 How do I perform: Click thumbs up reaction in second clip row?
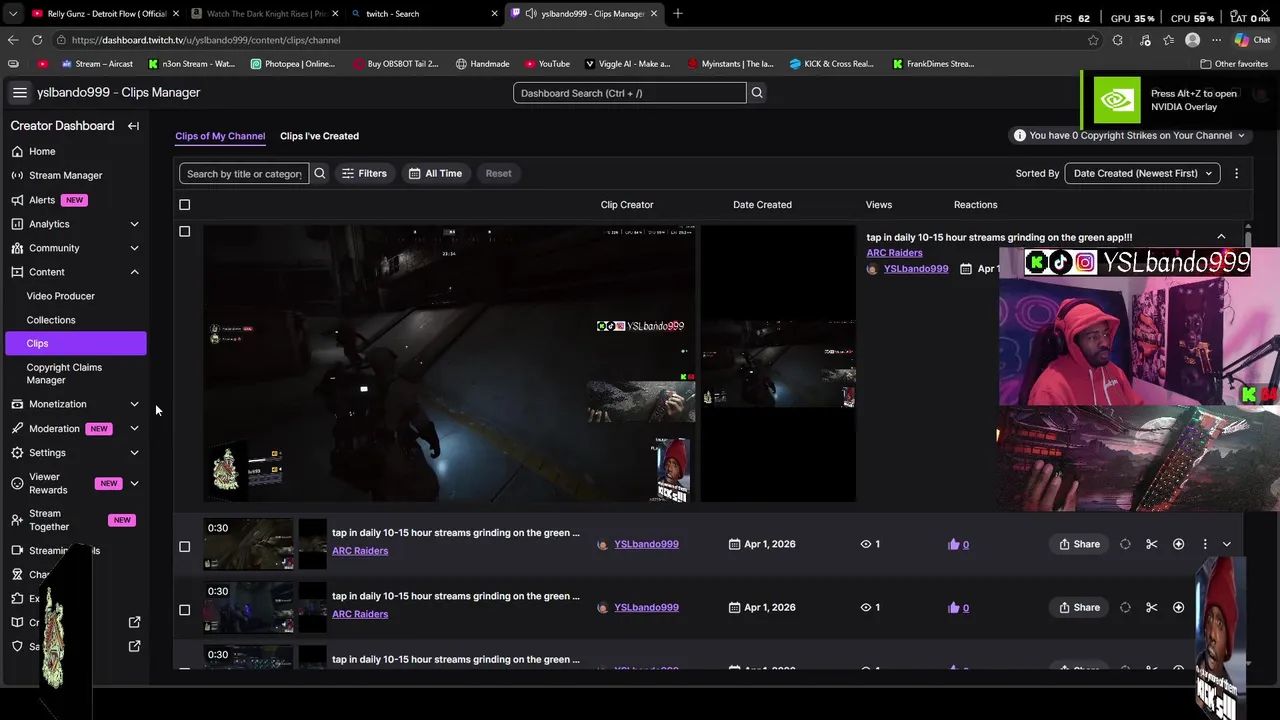953,607
